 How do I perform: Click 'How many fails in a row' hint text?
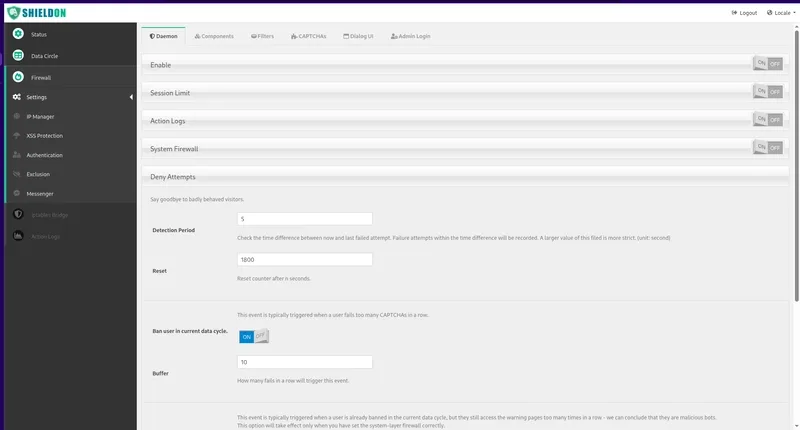(x=293, y=381)
